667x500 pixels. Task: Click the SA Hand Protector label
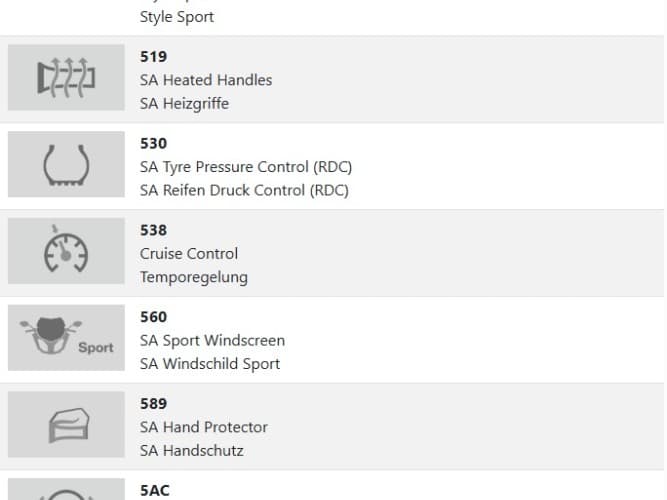click(x=204, y=427)
